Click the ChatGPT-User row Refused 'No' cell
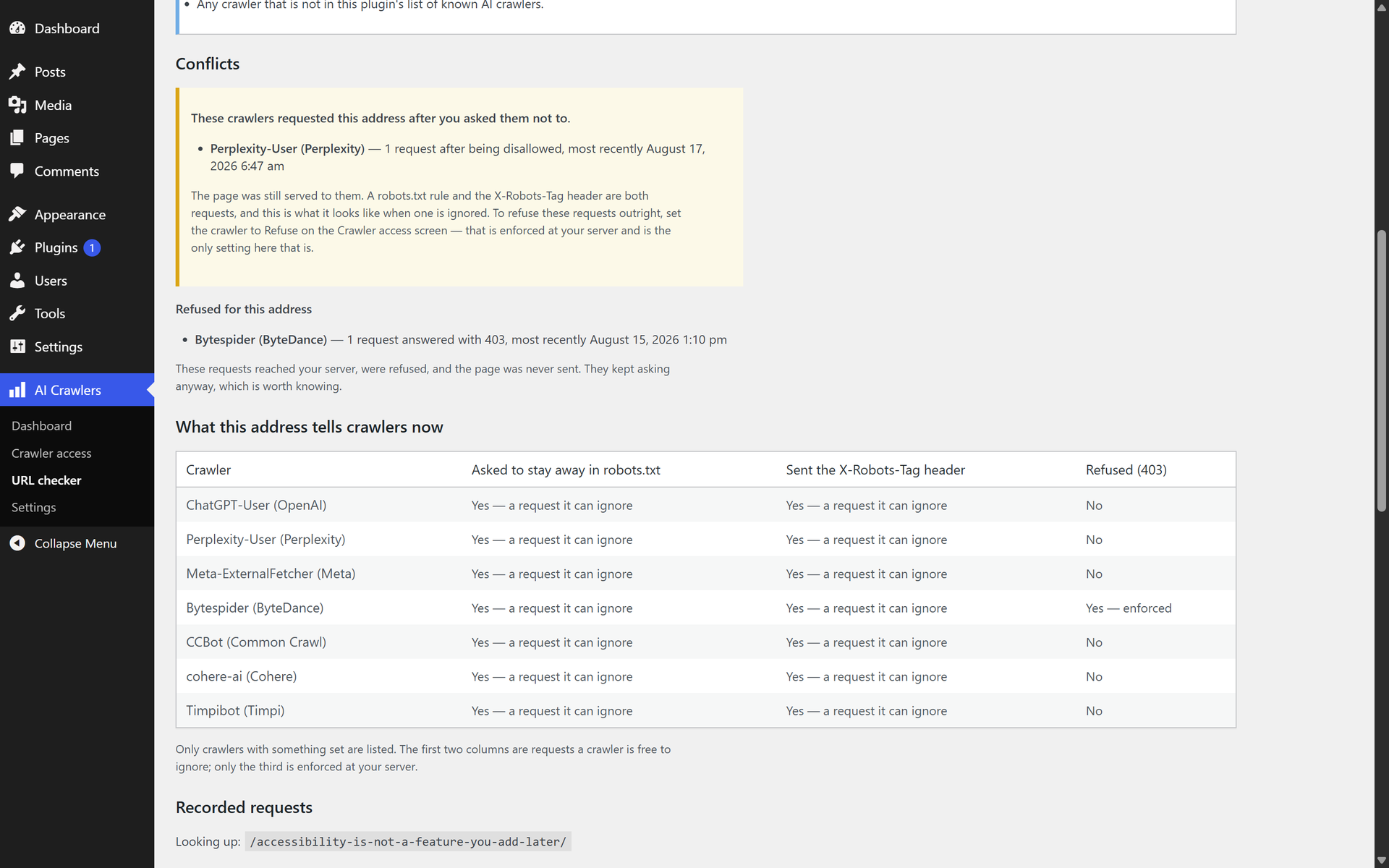 (x=1094, y=506)
